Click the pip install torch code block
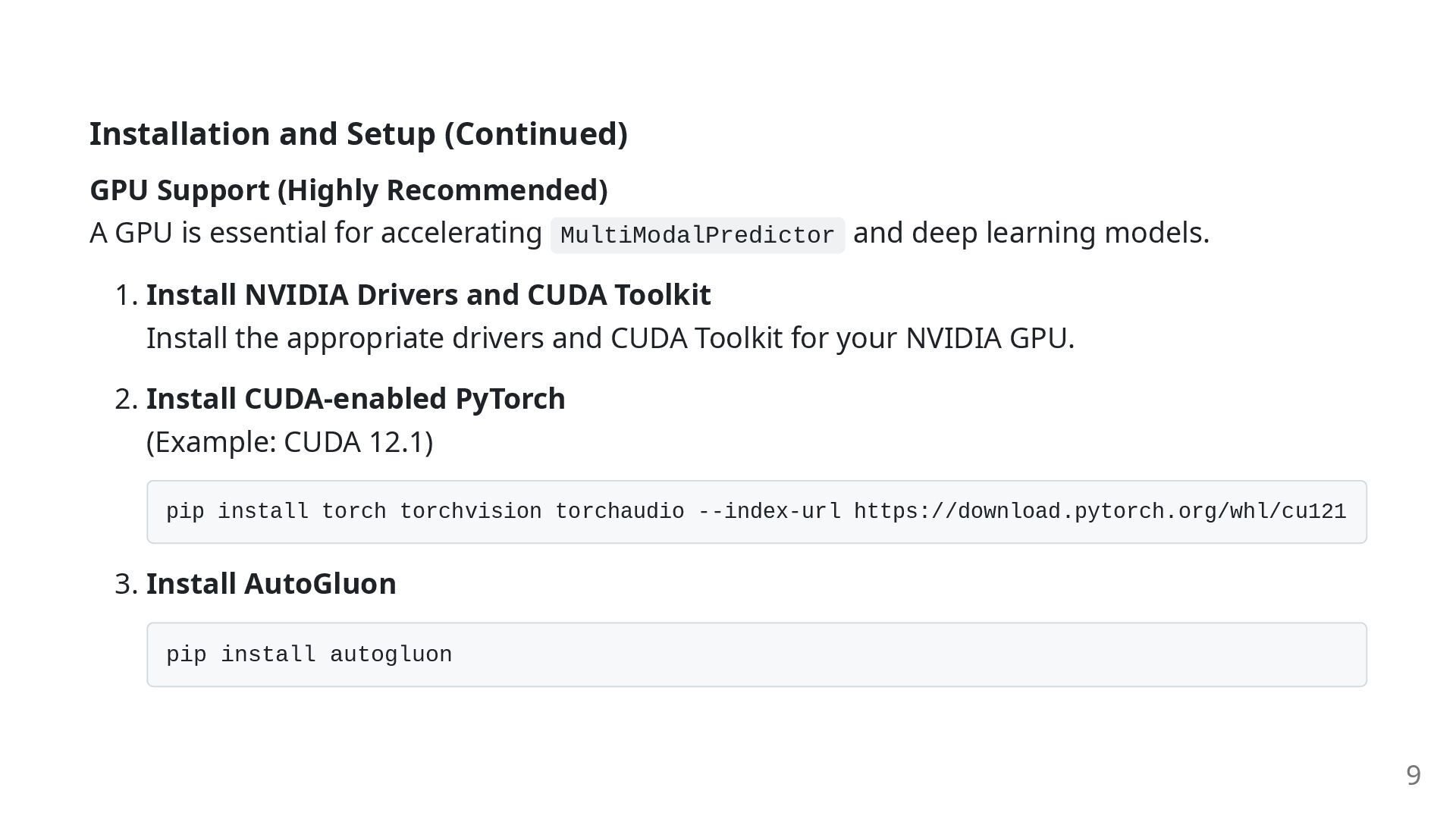 (x=757, y=512)
